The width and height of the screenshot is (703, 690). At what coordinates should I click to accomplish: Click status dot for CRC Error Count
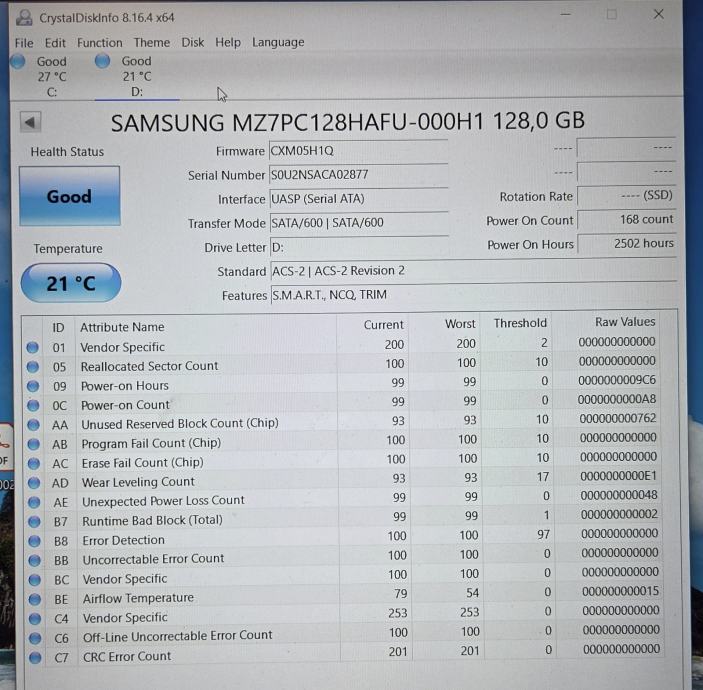point(35,658)
